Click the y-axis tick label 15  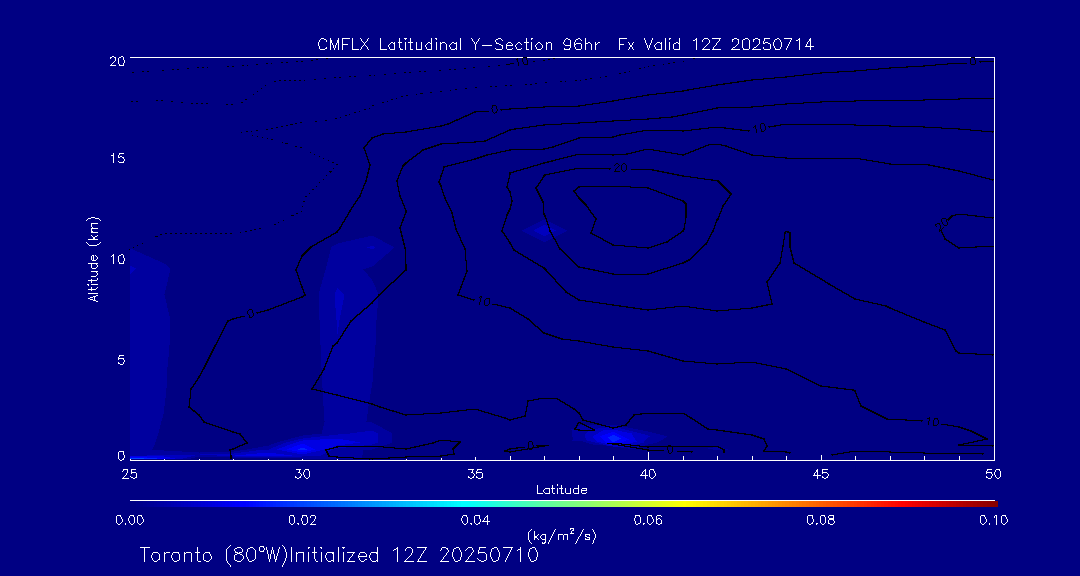point(118,158)
